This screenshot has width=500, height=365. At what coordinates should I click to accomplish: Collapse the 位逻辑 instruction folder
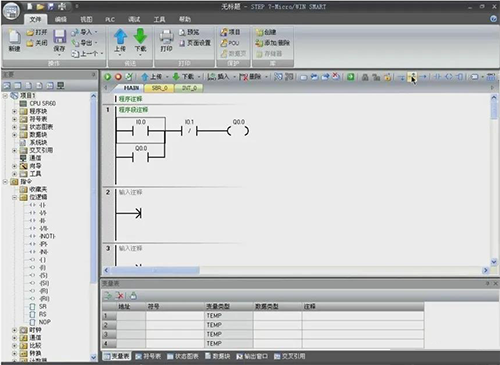(x=14, y=197)
